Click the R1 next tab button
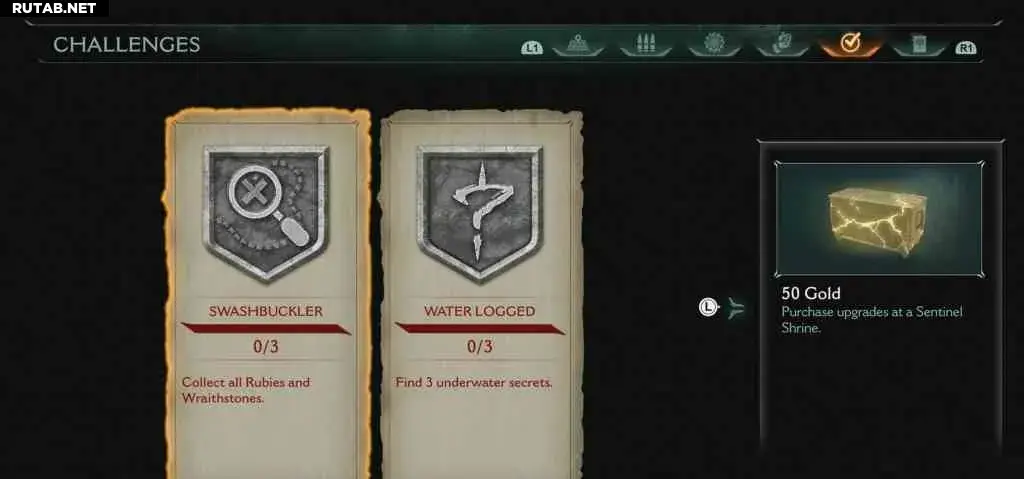This screenshot has width=1024, height=479. [965, 48]
